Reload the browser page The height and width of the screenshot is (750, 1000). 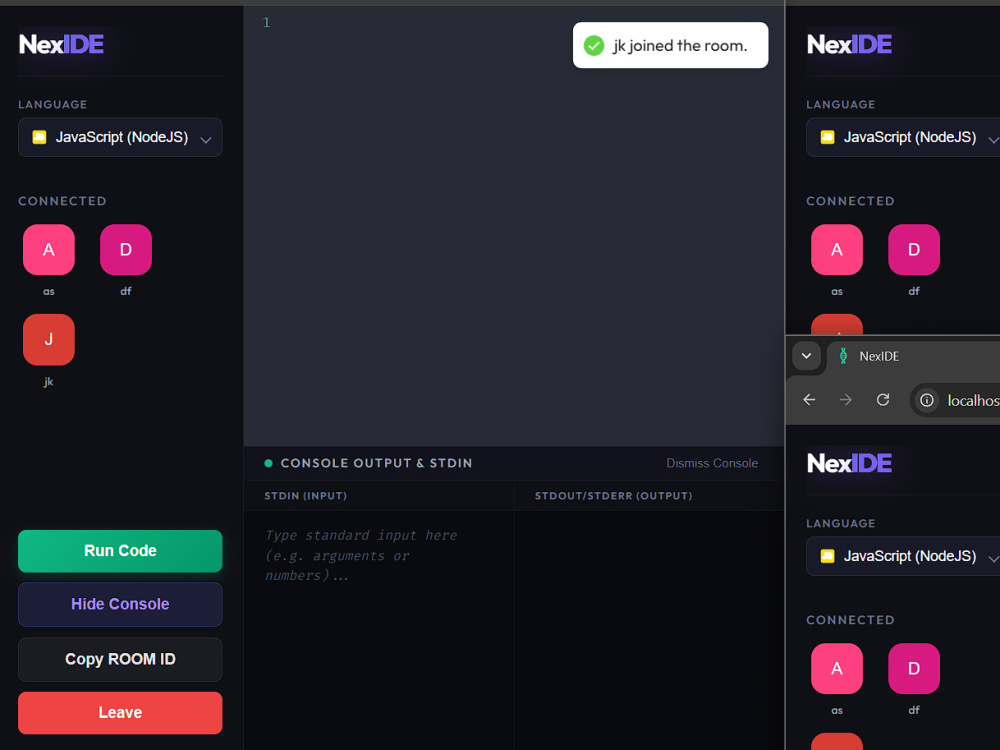pos(883,400)
